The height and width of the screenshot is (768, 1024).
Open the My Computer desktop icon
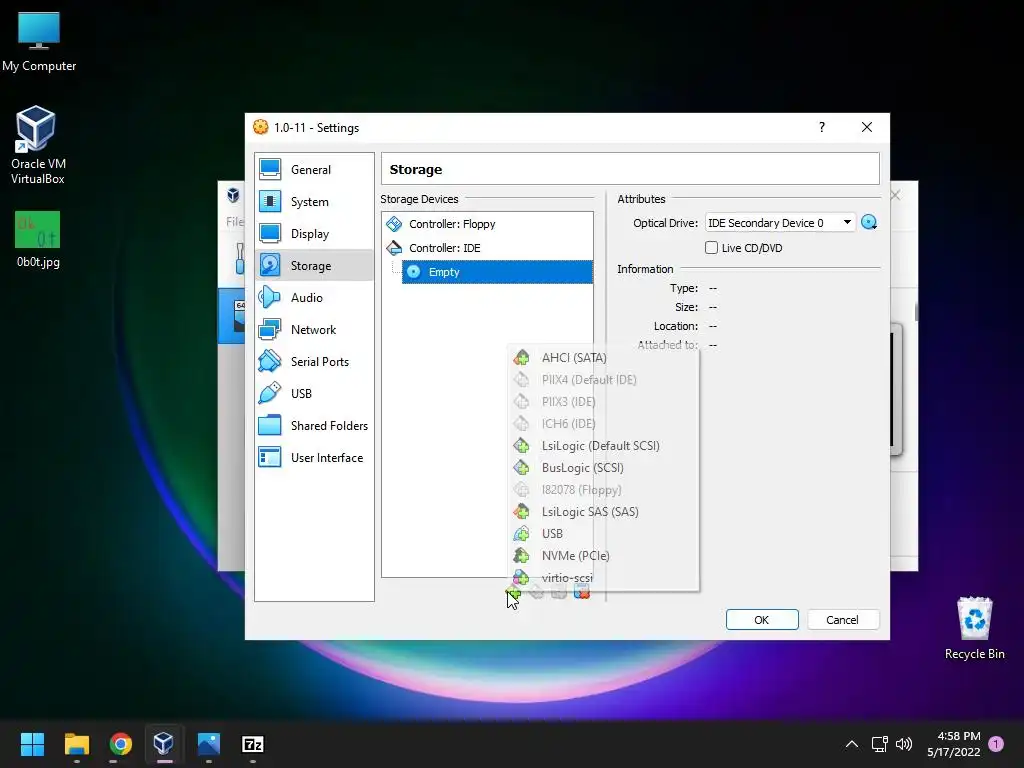tap(39, 42)
